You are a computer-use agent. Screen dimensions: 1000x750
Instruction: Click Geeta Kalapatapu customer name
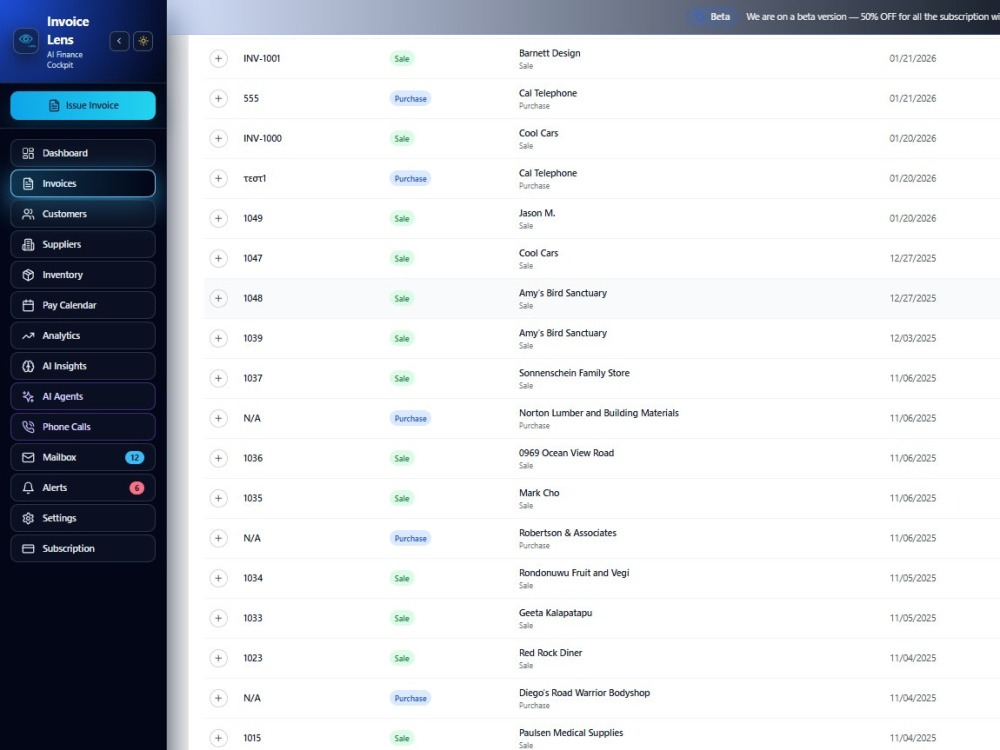point(555,613)
